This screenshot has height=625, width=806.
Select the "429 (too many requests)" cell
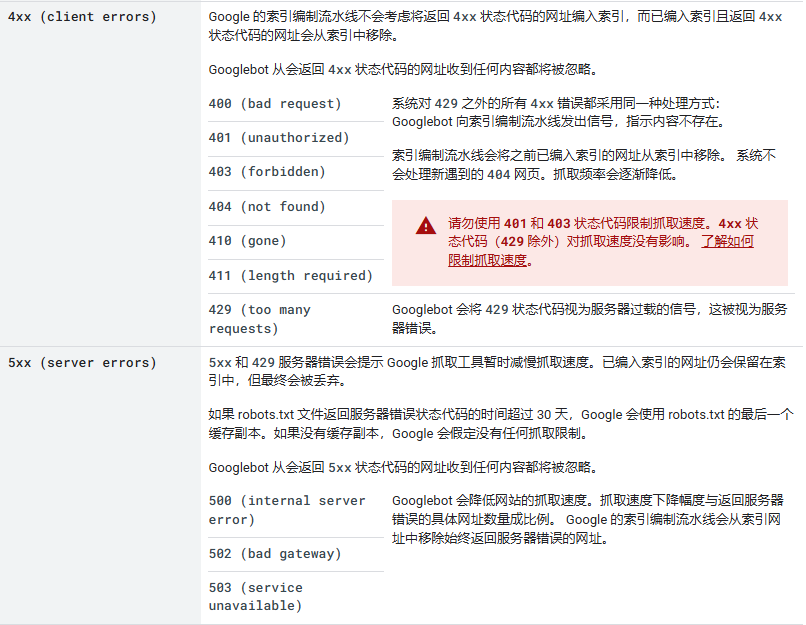click(260, 319)
